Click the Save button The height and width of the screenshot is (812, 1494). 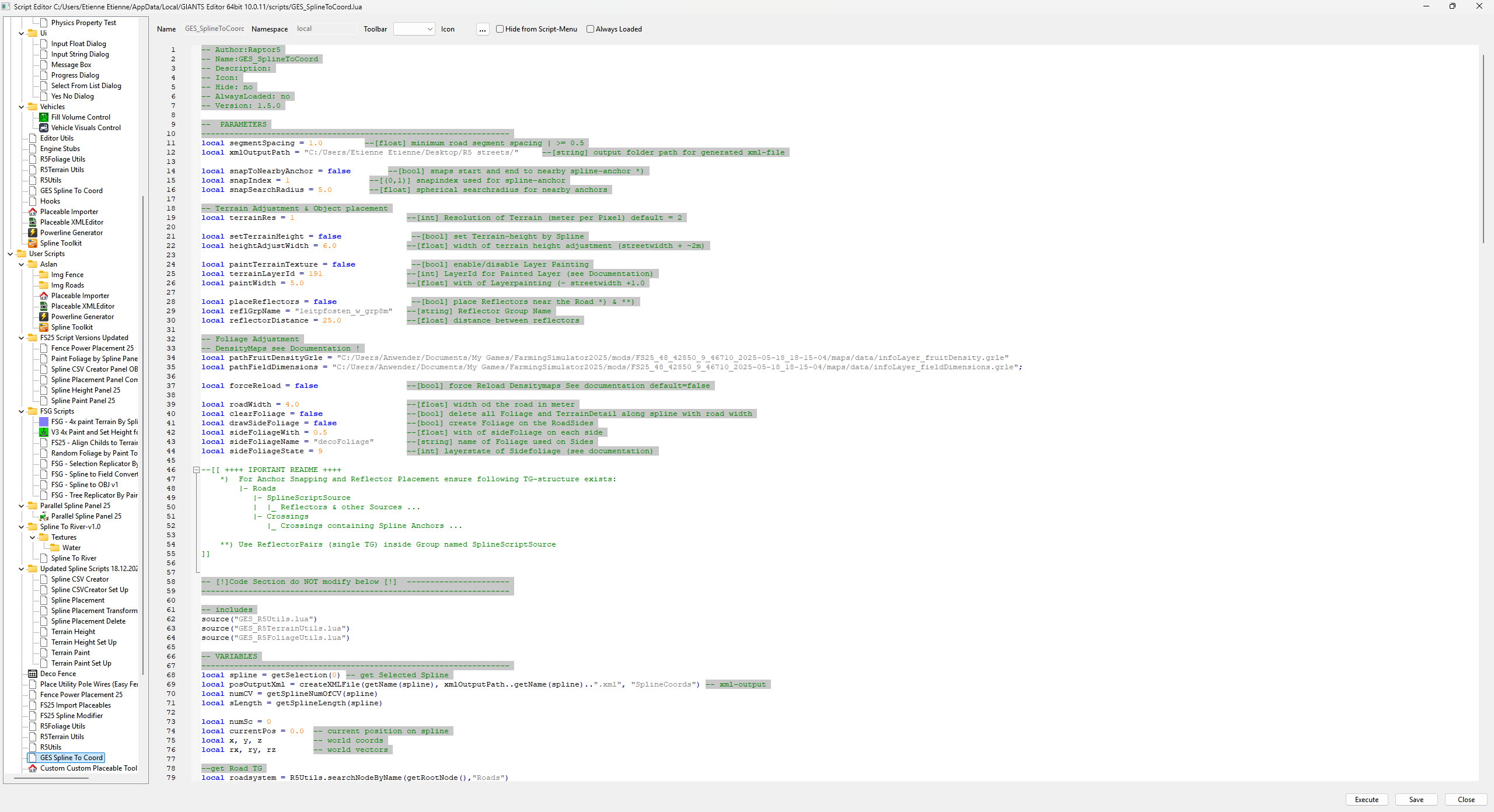1416,800
